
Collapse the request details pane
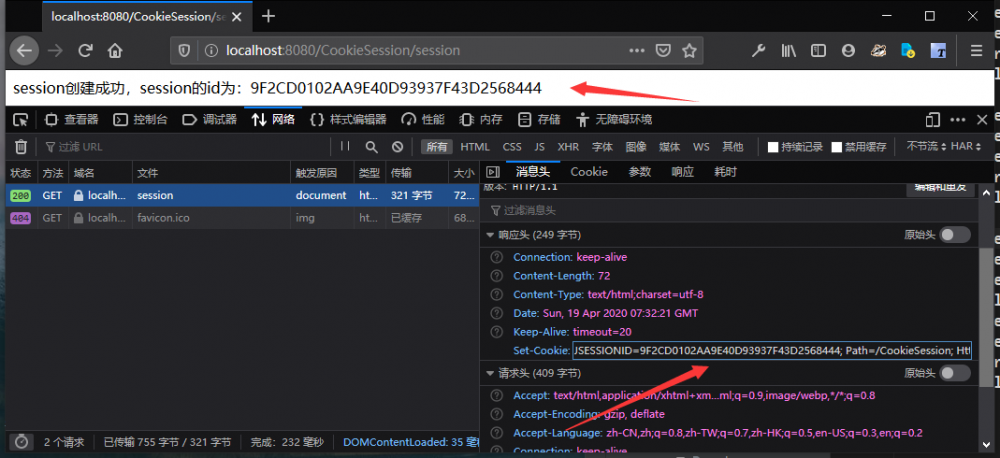(x=491, y=172)
